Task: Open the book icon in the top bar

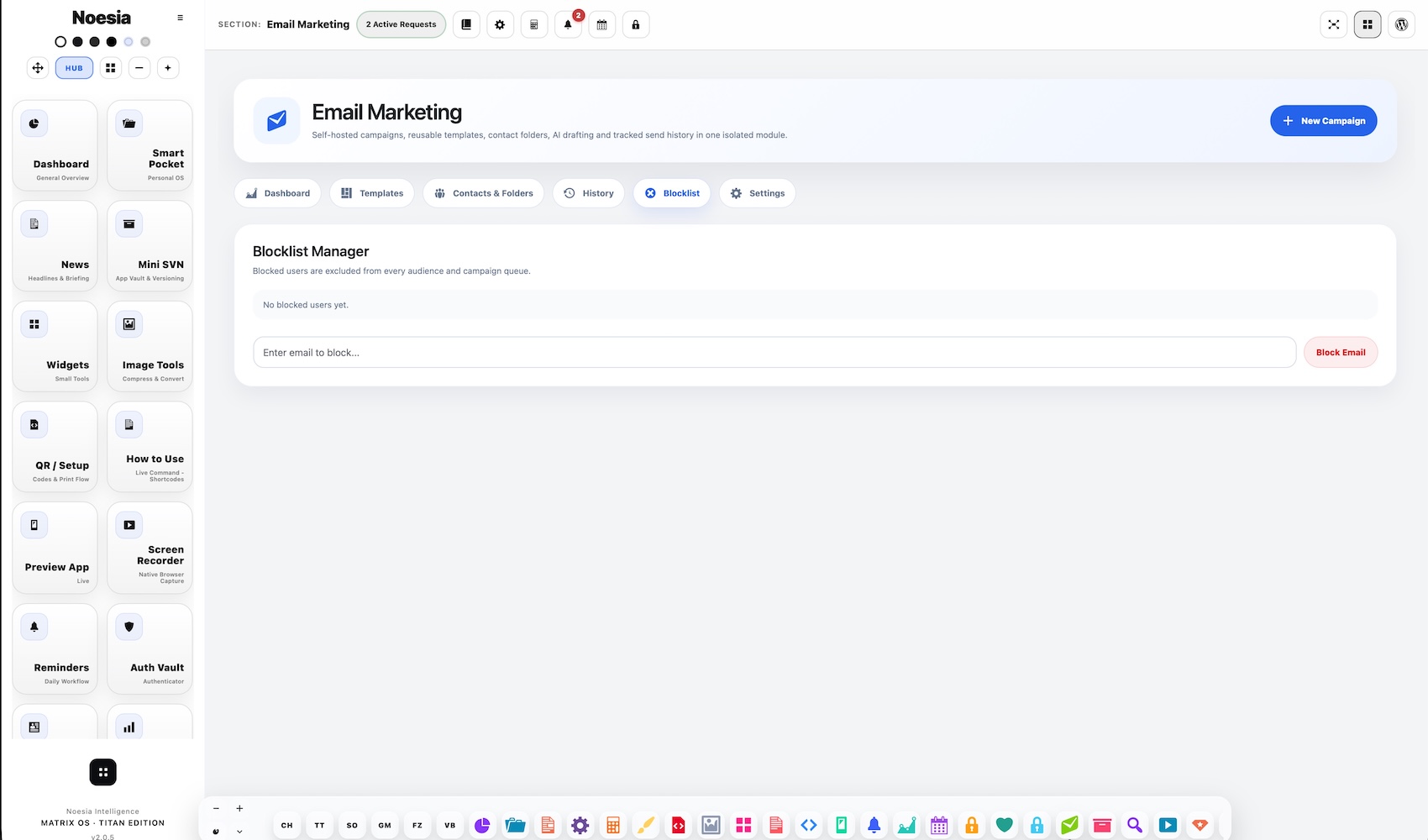Action: [x=466, y=24]
